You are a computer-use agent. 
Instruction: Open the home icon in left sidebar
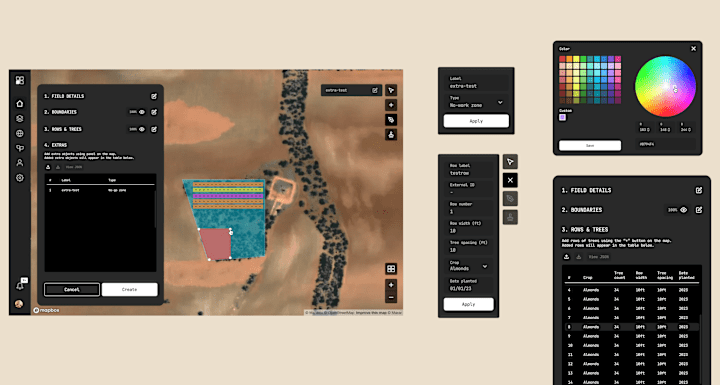tap(19, 103)
